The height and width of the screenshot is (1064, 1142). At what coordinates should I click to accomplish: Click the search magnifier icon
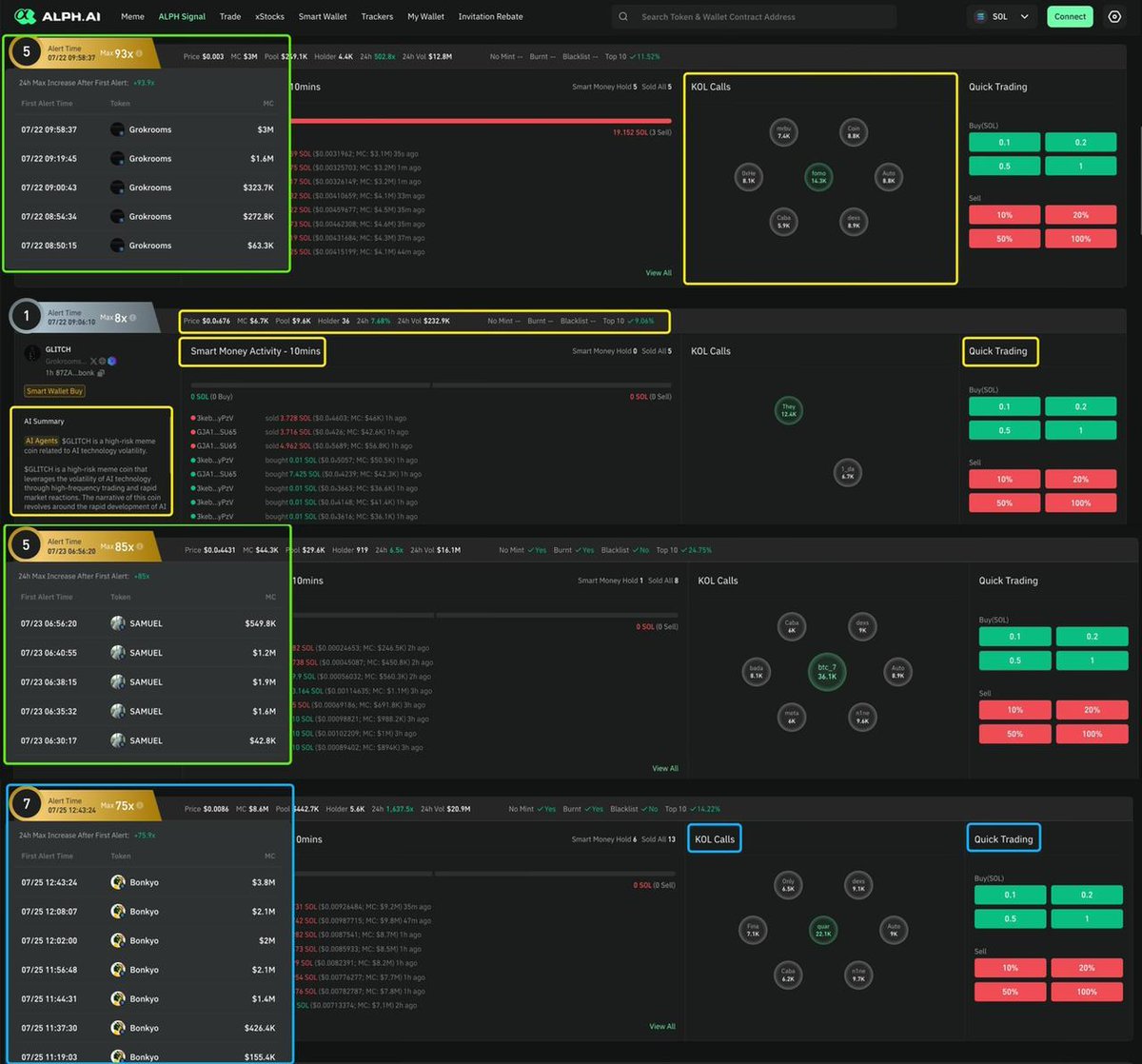[x=623, y=16]
